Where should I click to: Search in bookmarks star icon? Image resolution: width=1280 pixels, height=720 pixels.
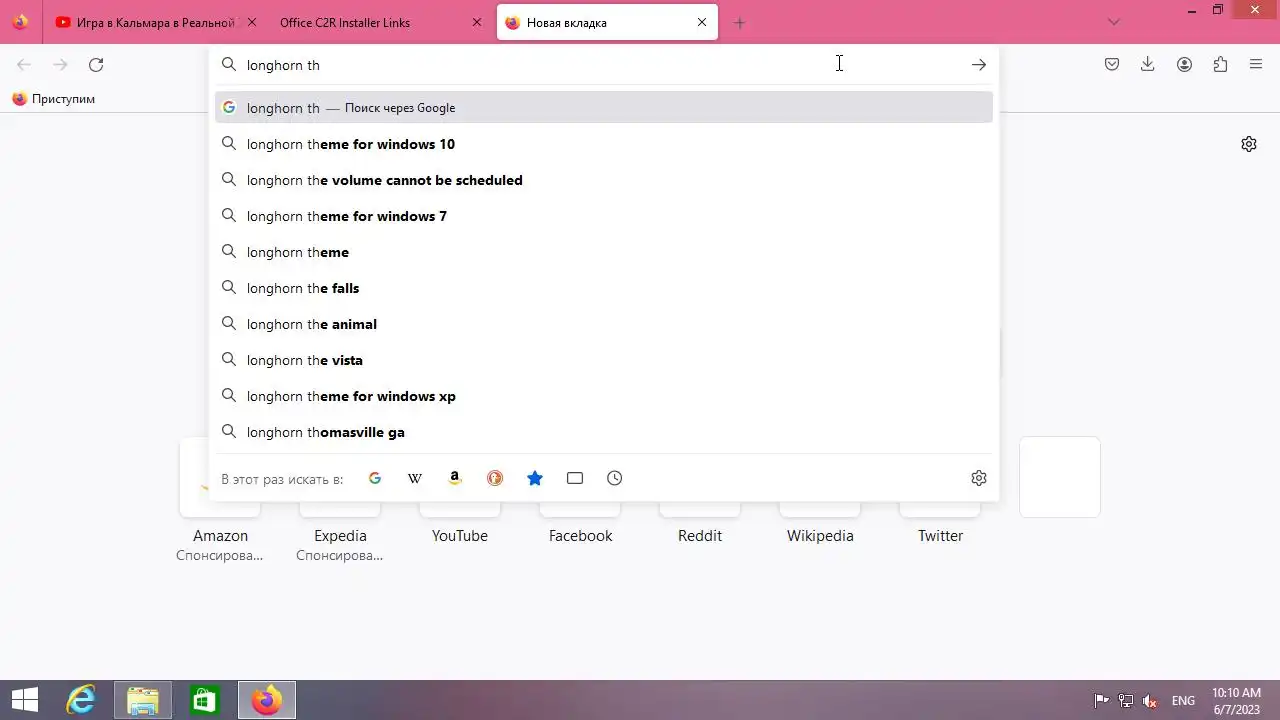click(x=535, y=478)
